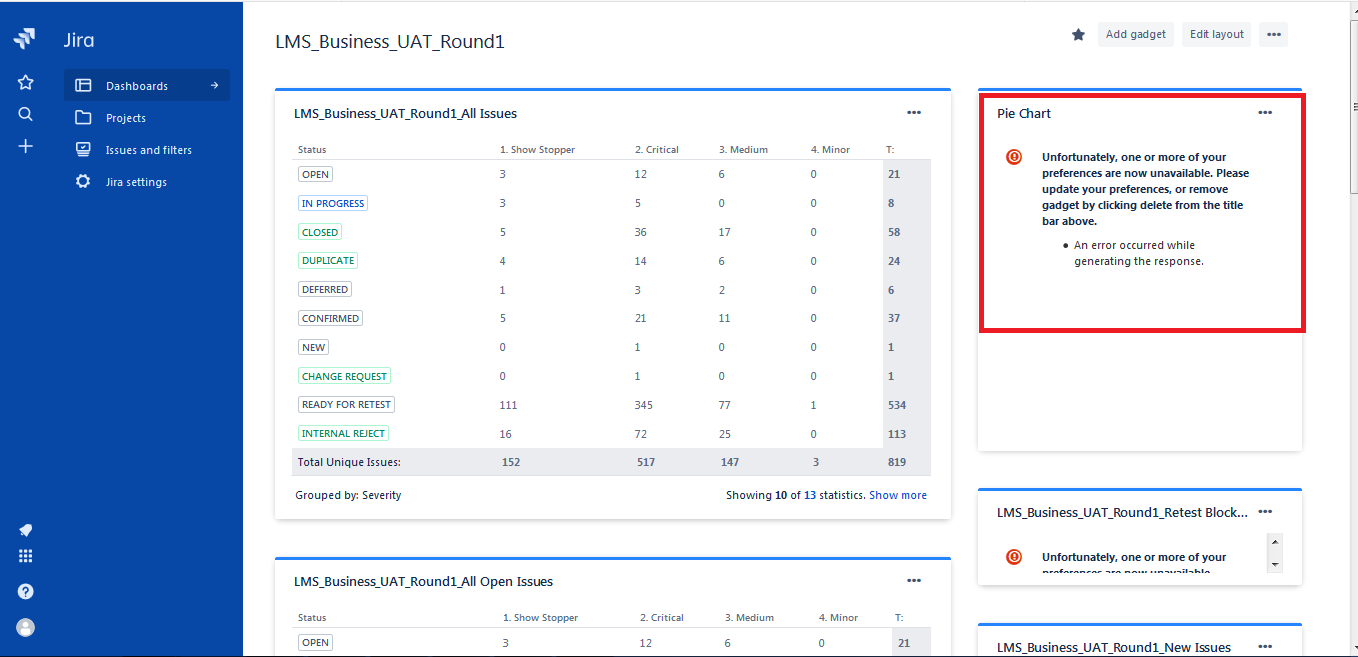1358x657 pixels.
Task: Click the Create plus icon in sidebar
Action: point(26,146)
